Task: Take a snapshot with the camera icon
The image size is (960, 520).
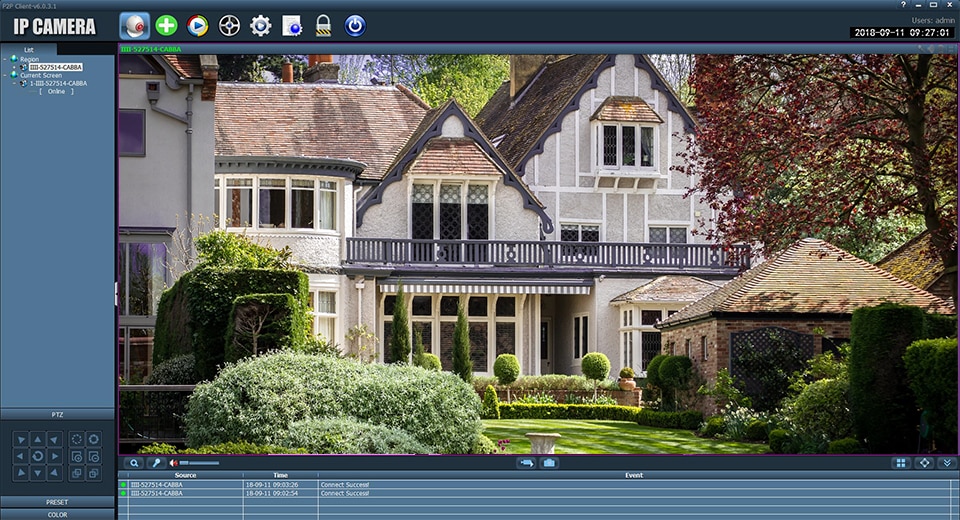Action: tap(549, 463)
